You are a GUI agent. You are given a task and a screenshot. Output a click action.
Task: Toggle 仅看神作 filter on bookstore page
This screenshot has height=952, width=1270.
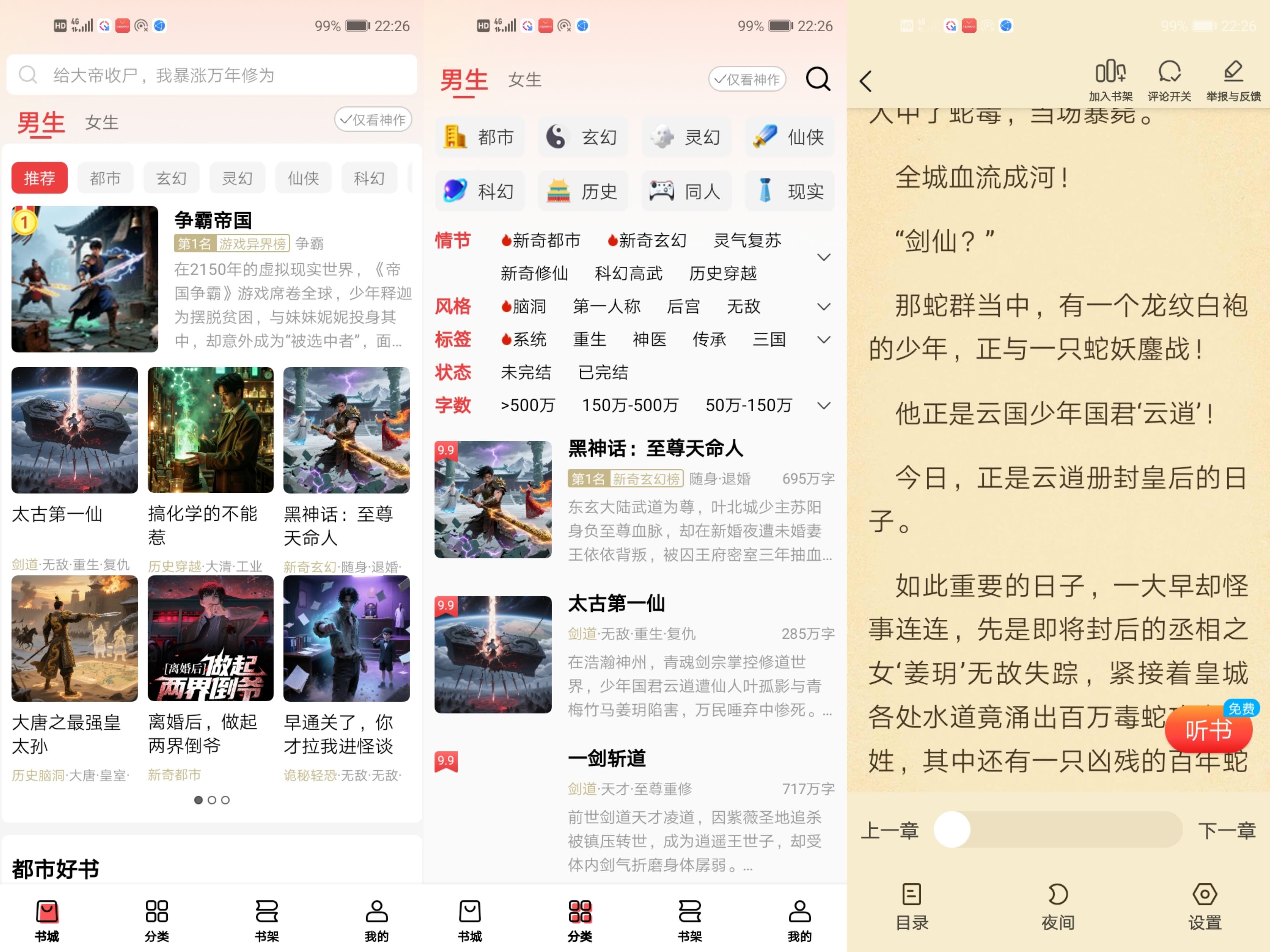point(373,119)
